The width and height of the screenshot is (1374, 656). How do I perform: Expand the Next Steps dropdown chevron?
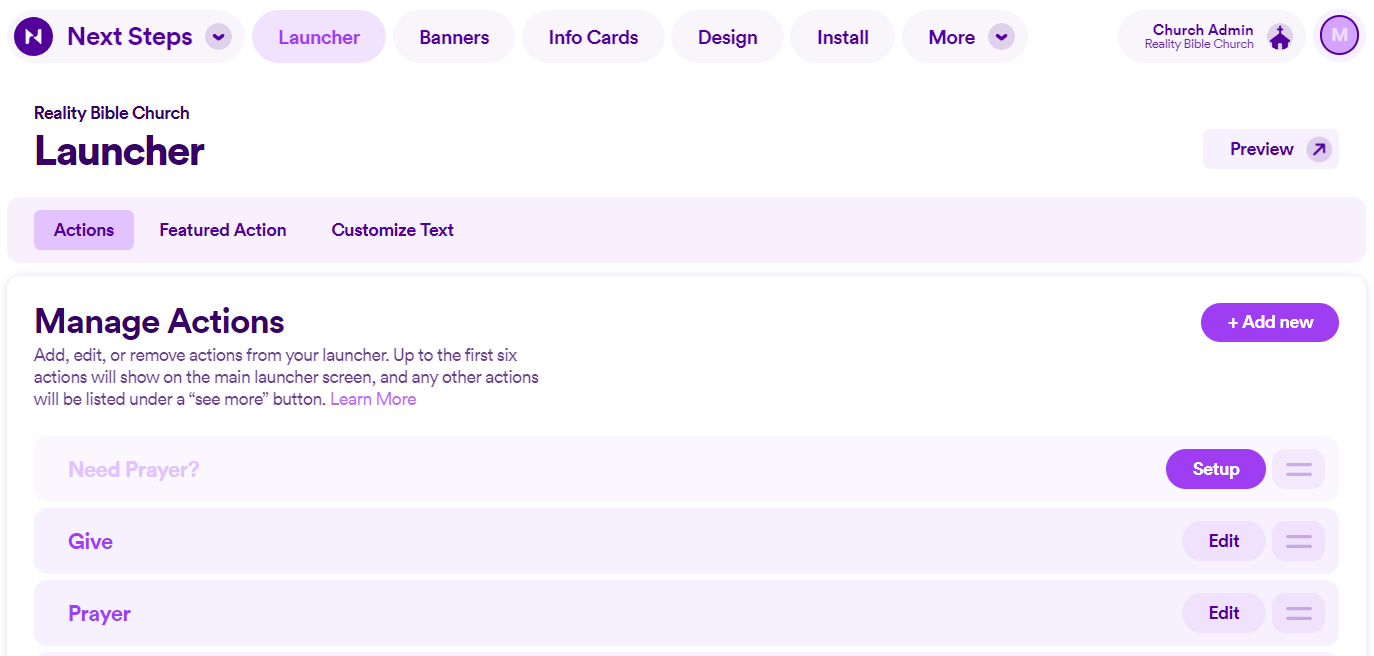[218, 36]
